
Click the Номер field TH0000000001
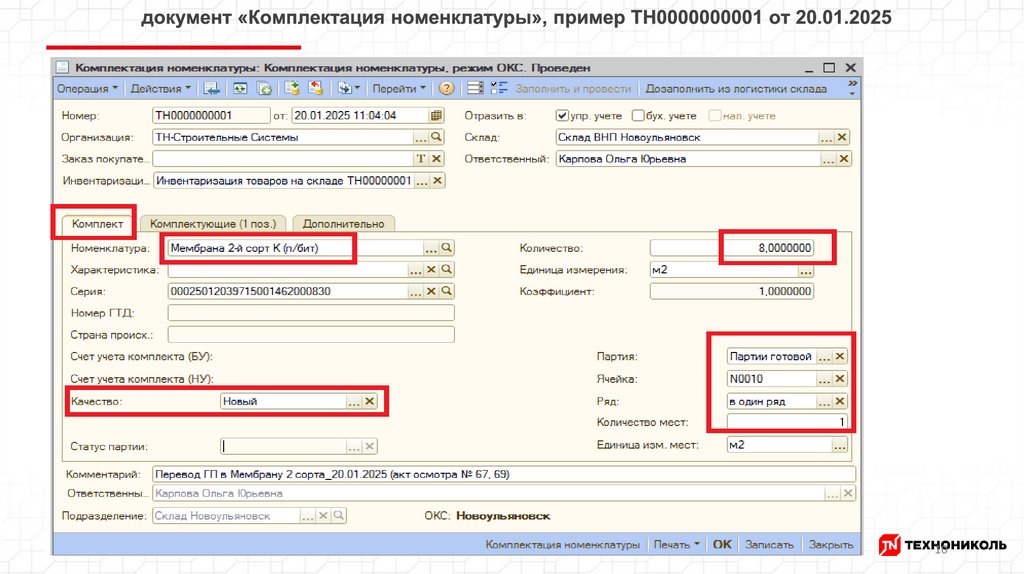pyautogui.click(x=211, y=116)
